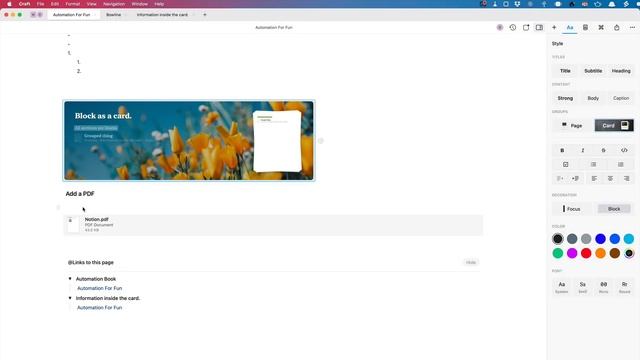This screenshot has height=360, width=640.
Task: Click the Notion.pdf file icon
Action: (x=73, y=224)
